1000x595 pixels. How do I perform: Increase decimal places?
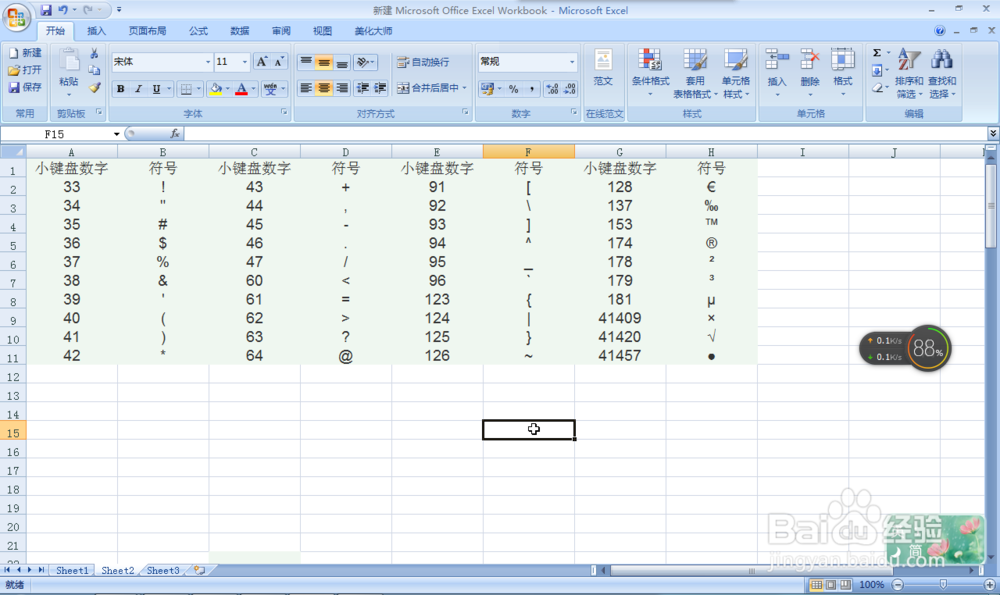point(552,89)
